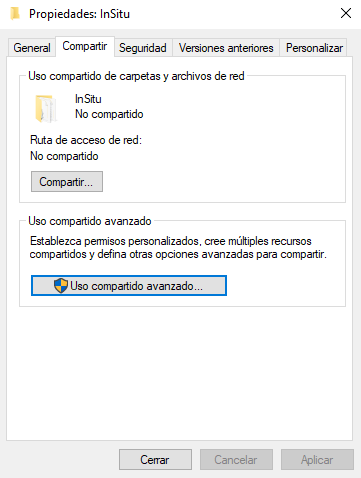Select the Compartir tab
The width and height of the screenshot is (361, 478).
85,46
